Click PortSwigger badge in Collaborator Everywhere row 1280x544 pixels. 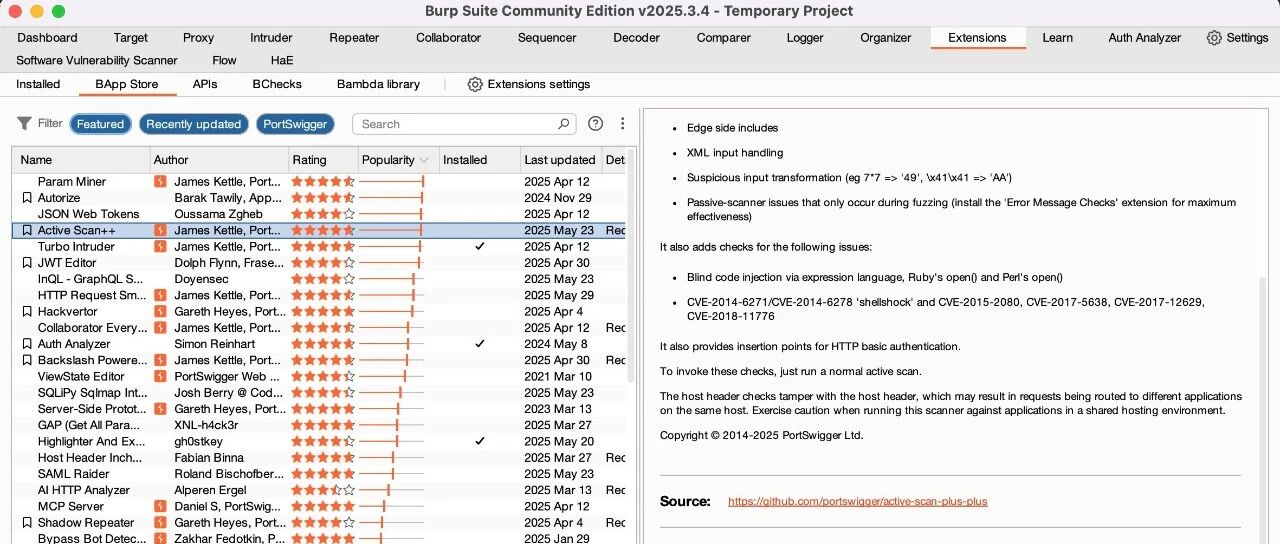tap(160, 327)
